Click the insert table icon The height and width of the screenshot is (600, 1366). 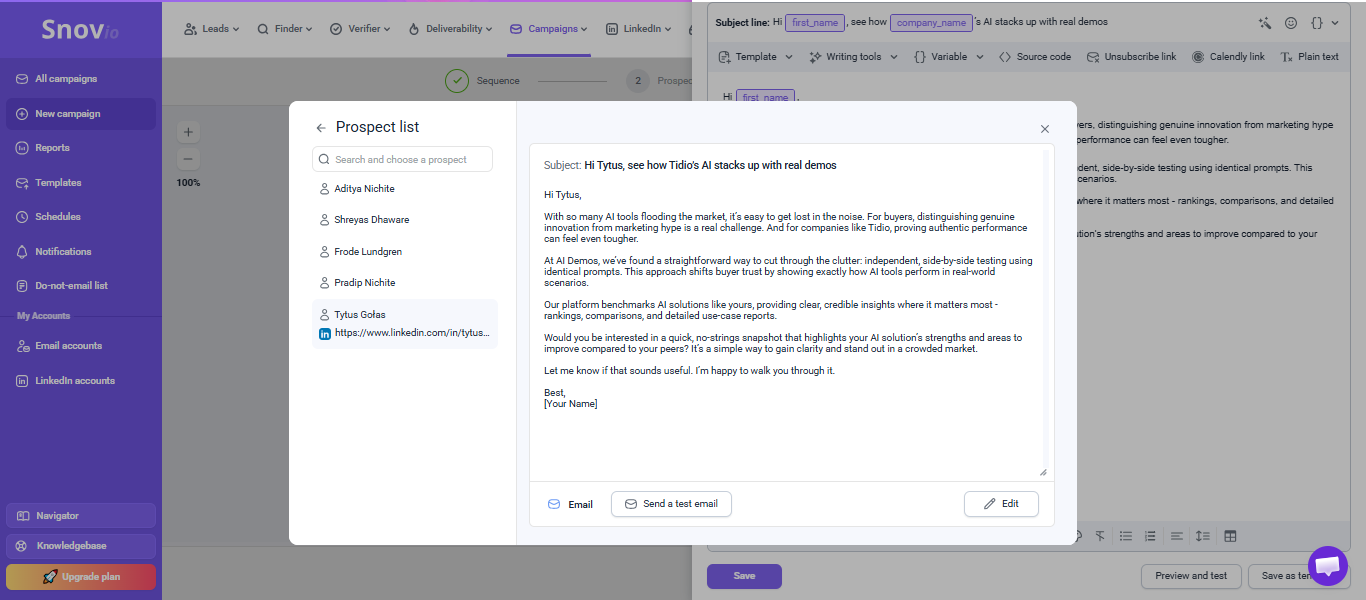(1230, 536)
